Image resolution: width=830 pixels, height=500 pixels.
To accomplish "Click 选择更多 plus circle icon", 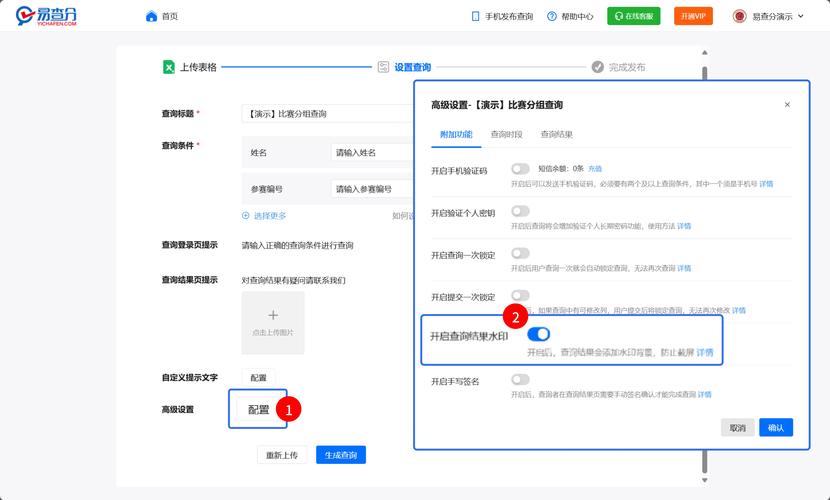I will tap(246, 215).
